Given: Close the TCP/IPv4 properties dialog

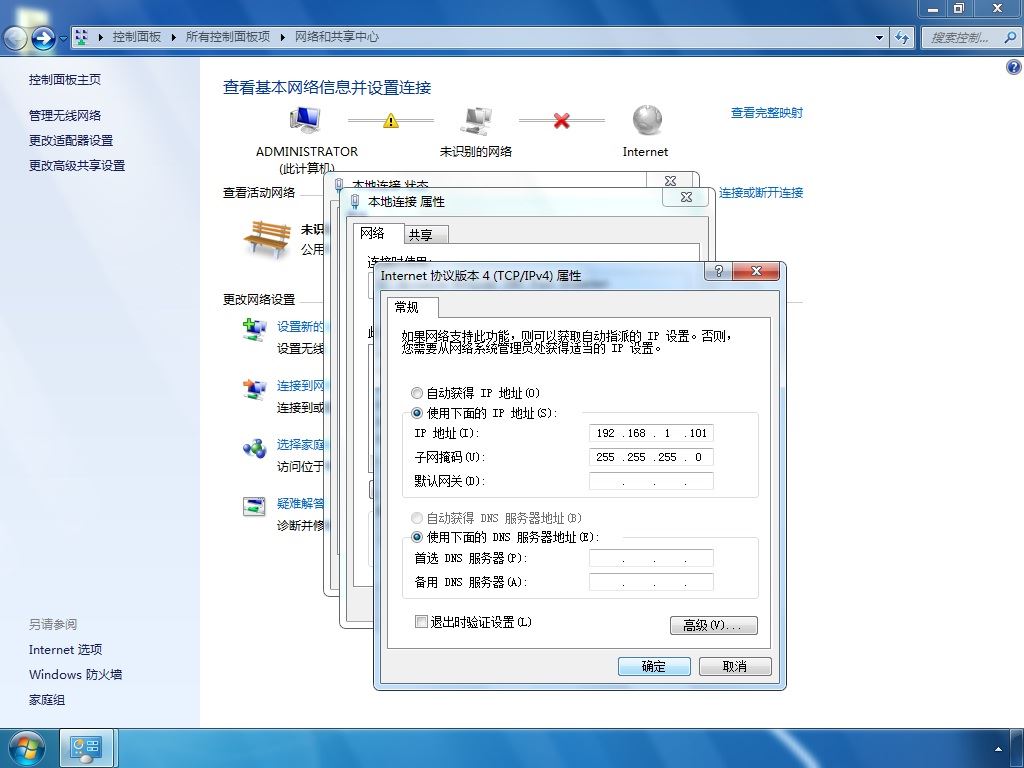Looking at the screenshot, I should 756,270.
